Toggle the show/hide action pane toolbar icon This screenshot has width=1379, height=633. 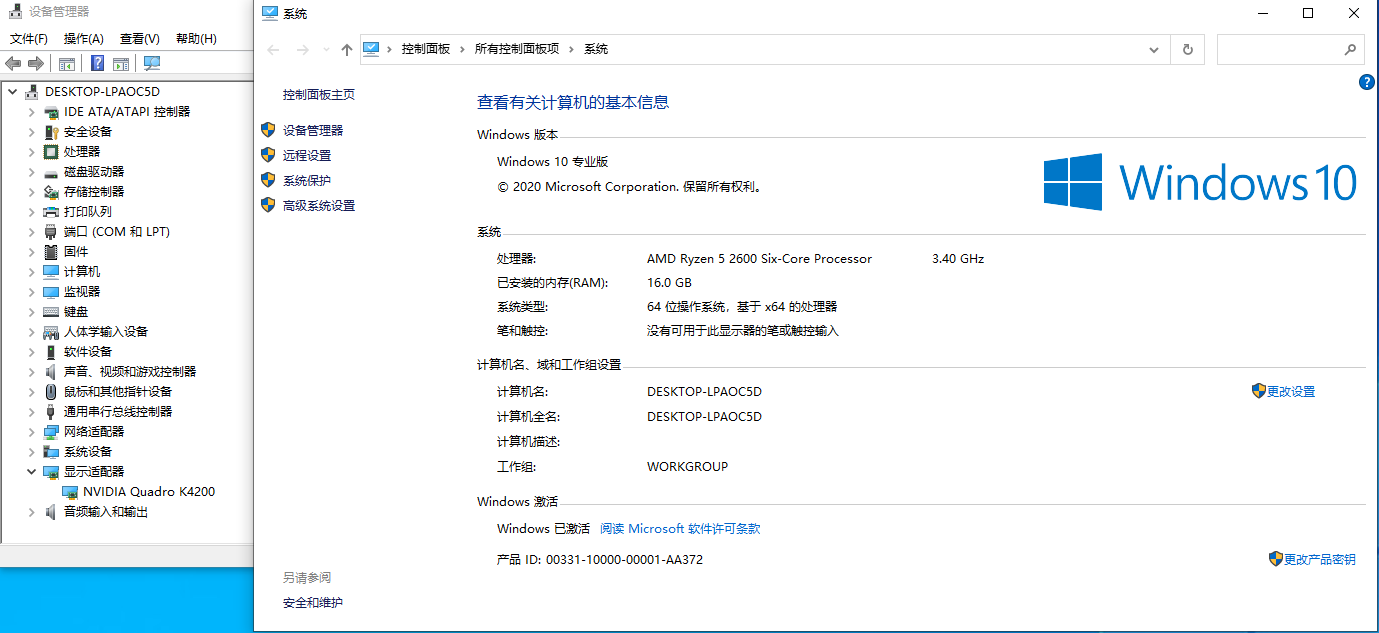coord(121,64)
